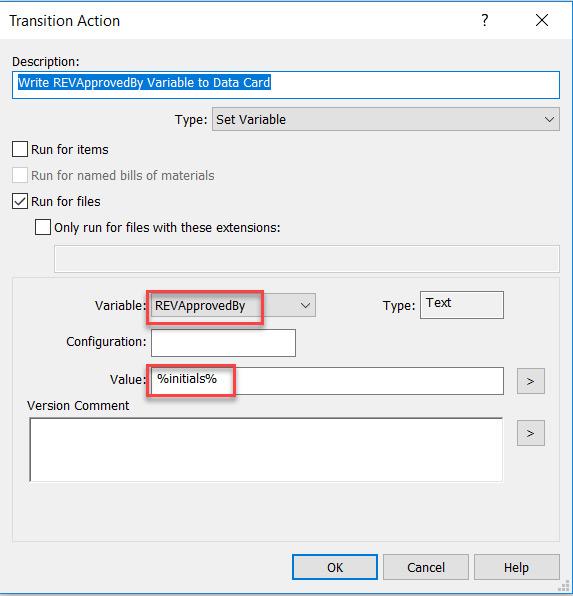
Task: Close the Transition Action dialog
Action: [542, 20]
